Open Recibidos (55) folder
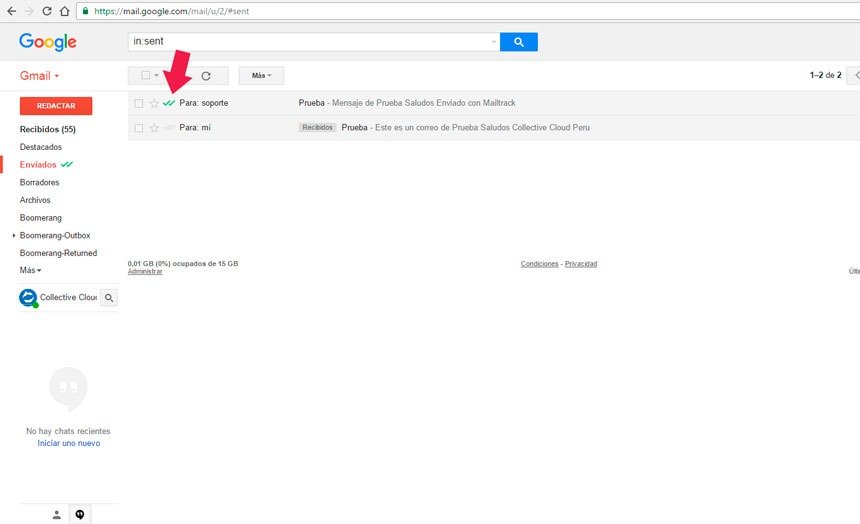The width and height of the screenshot is (860, 524). click(48, 129)
